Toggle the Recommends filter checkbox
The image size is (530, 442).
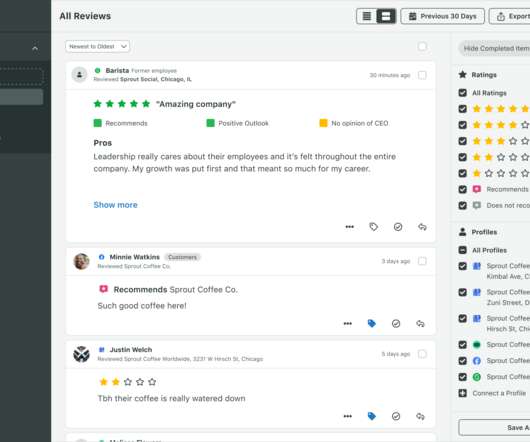click(x=462, y=189)
